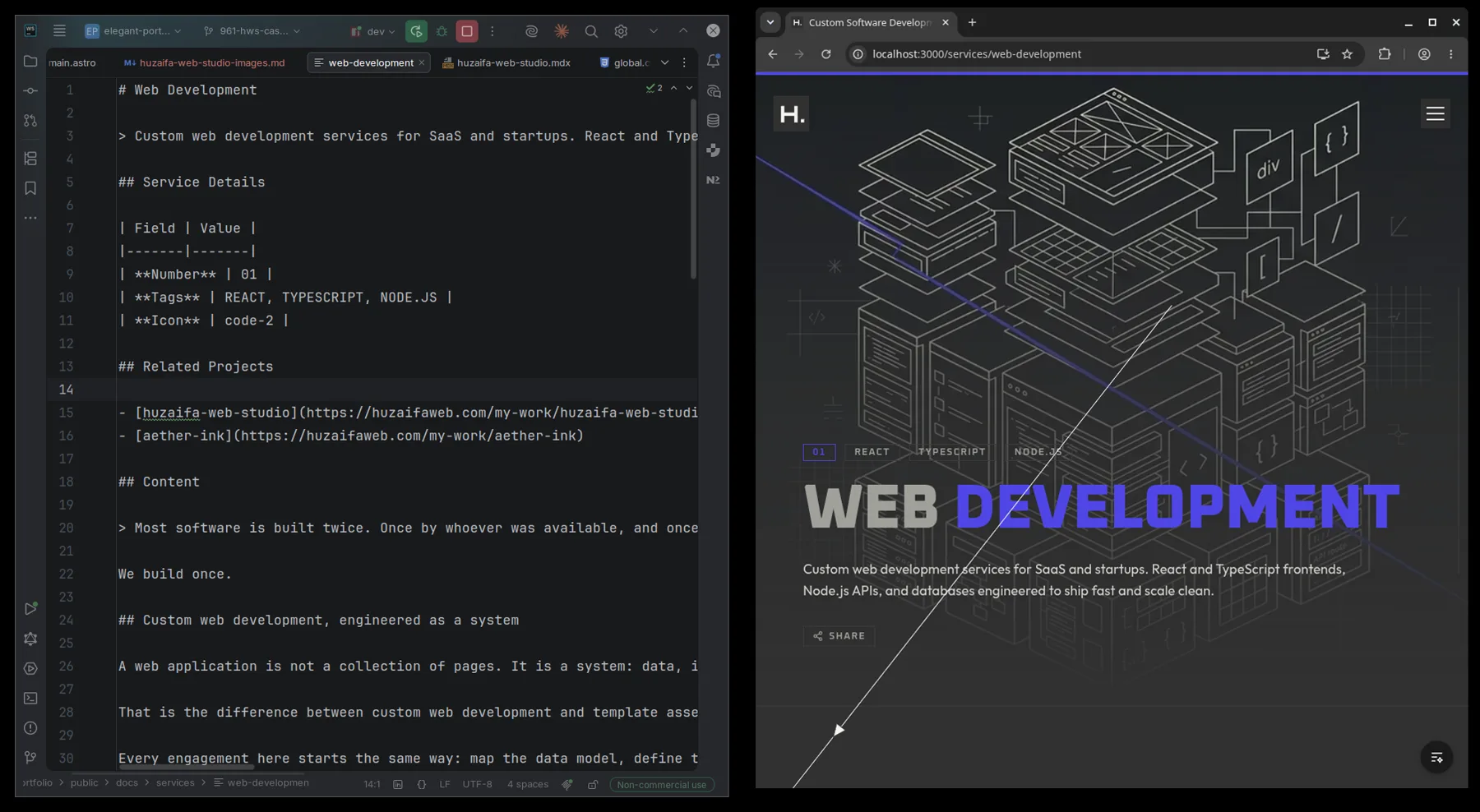Viewport: 1480px width, 812px height.
Task: Open the Terminal tool window
Action: pos(30,699)
